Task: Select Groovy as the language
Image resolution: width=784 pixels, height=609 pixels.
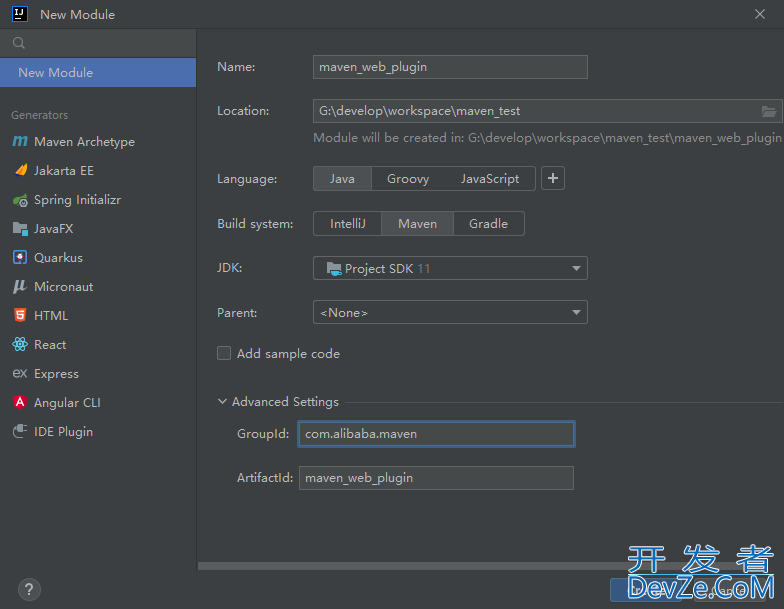Action: (408, 178)
